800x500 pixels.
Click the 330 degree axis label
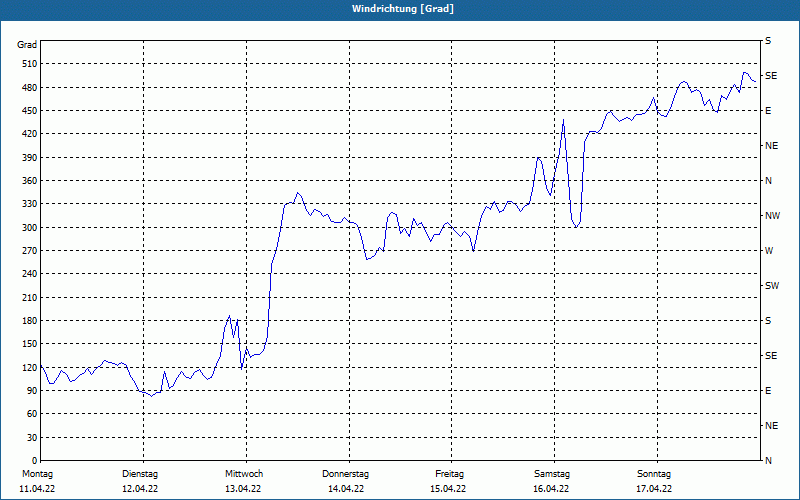pos(30,204)
